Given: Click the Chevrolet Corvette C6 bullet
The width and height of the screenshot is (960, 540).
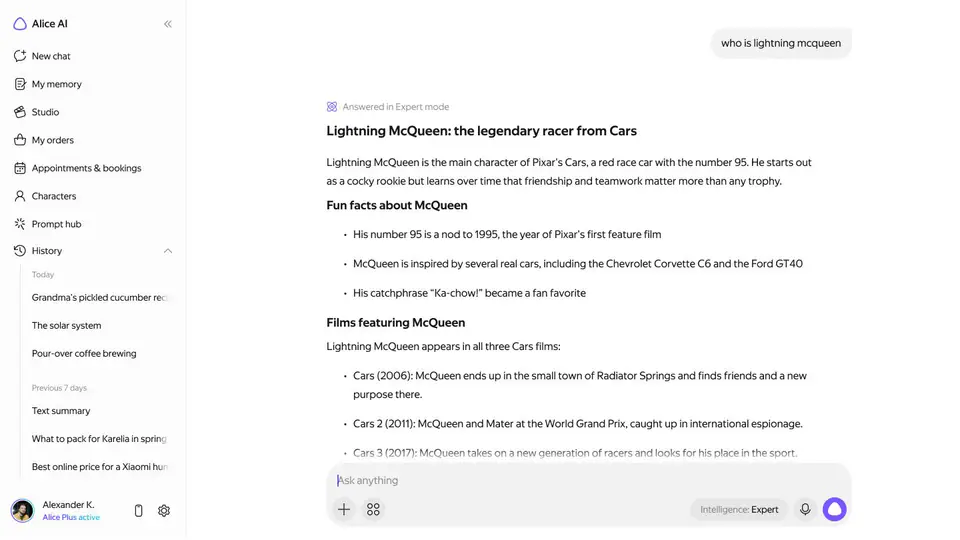Looking at the screenshot, I should coord(578,264).
